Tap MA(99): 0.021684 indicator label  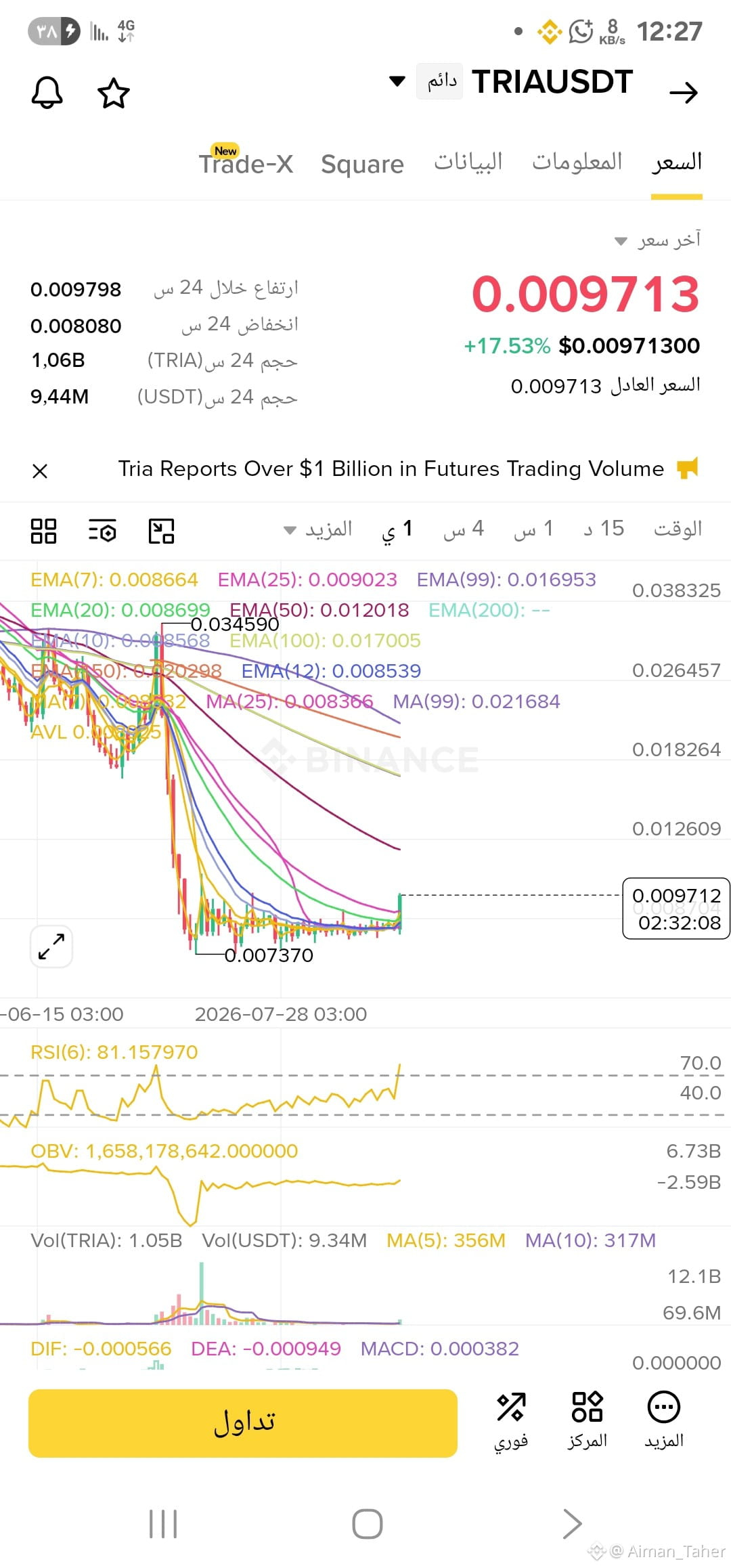pos(477,701)
